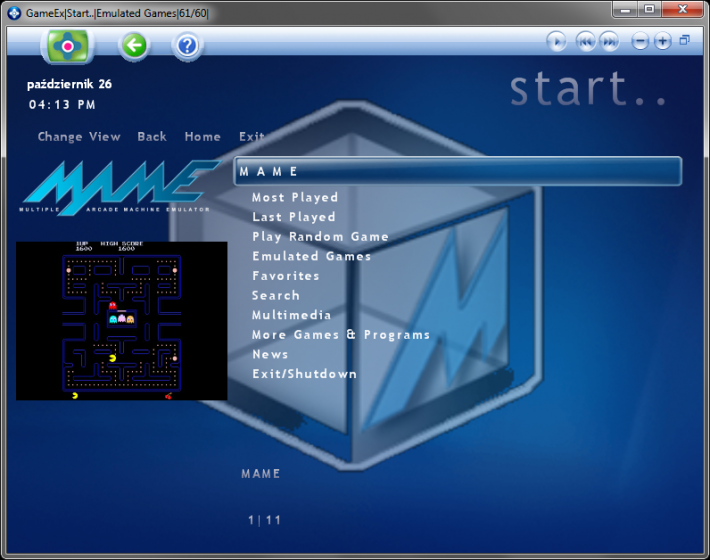Open the Search option
The height and width of the screenshot is (560, 710).
(276, 295)
